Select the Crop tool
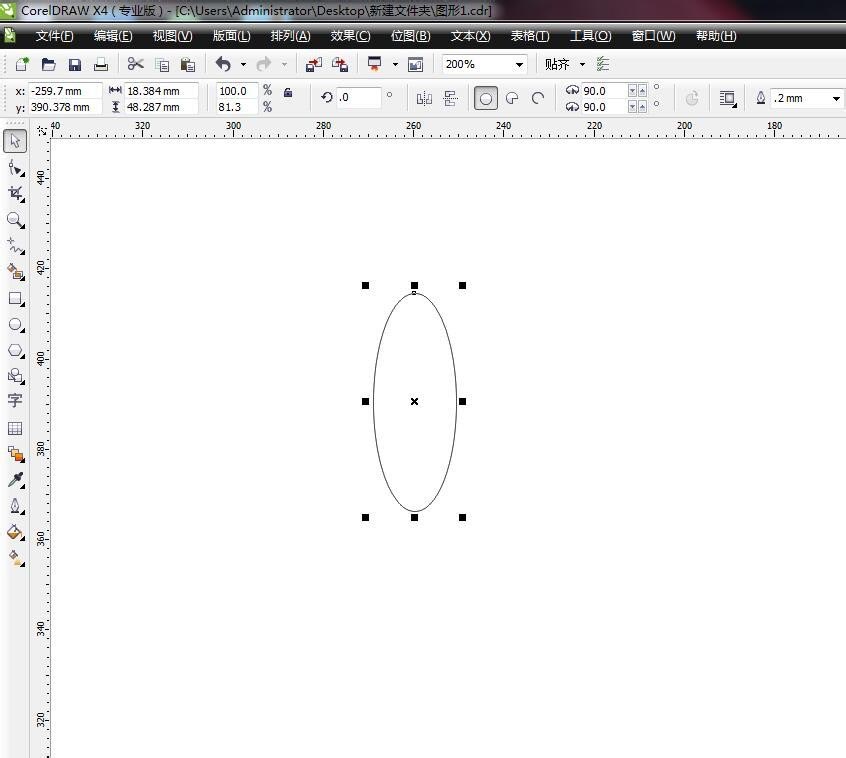846x758 pixels. tap(15, 193)
